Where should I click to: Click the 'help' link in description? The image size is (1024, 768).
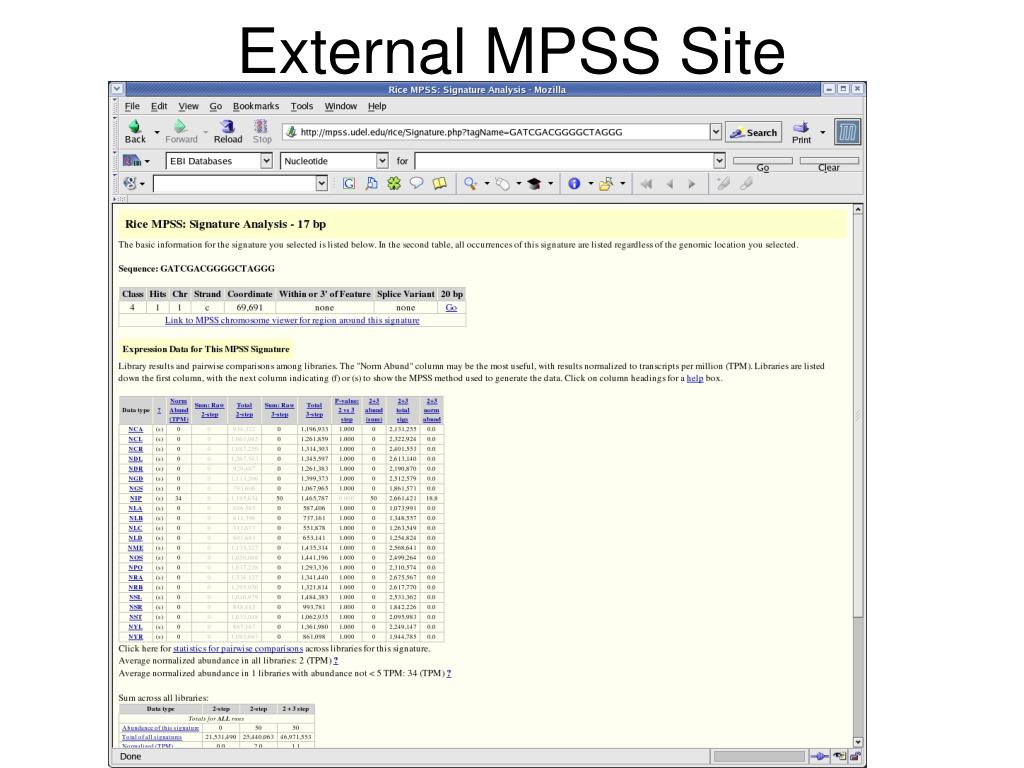694,378
